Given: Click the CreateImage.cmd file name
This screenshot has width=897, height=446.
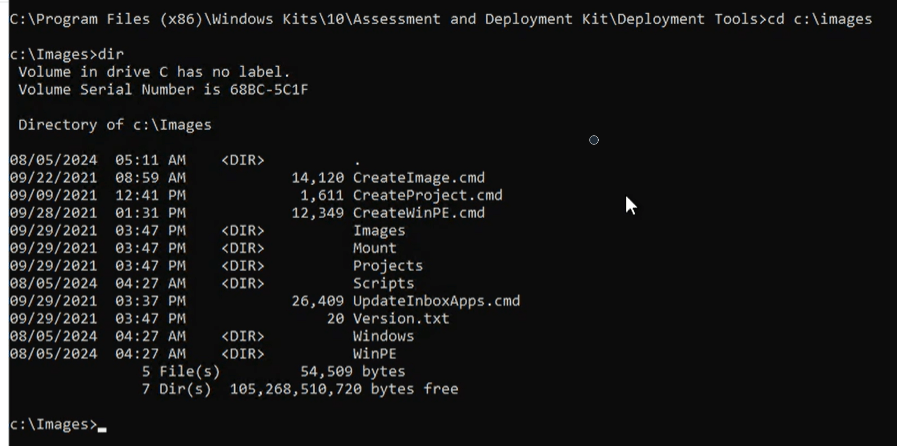Looking at the screenshot, I should pyautogui.click(x=418, y=178).
